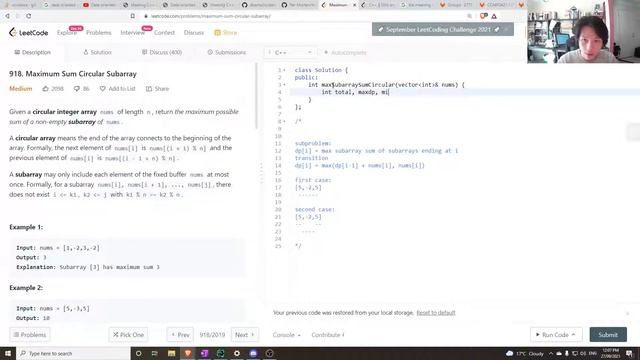Go to the Next problem
The width and height of the screenshot is (640, 360).
tap(244, 335)
